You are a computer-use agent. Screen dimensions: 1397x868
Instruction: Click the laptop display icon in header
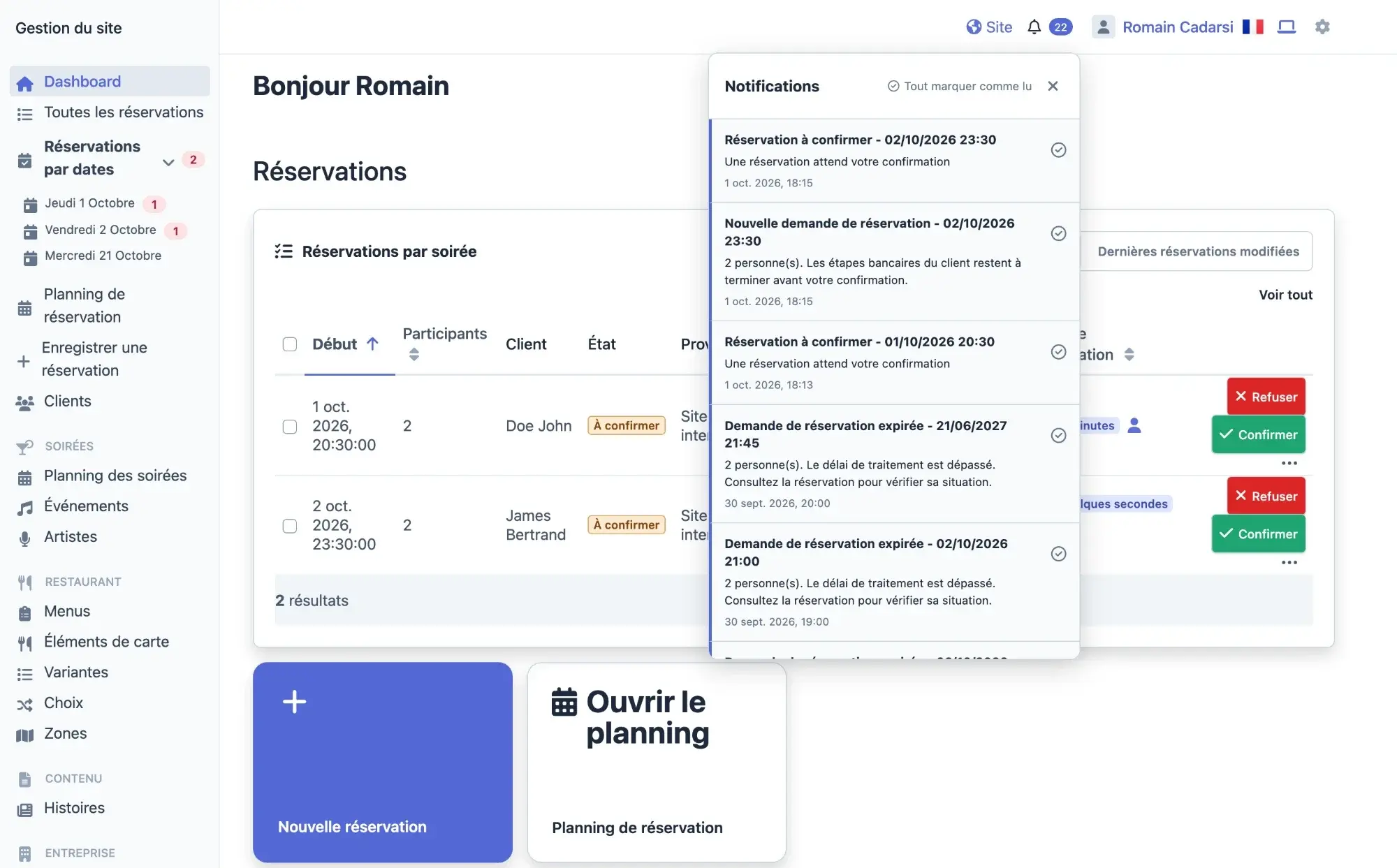coord(1286,27)
